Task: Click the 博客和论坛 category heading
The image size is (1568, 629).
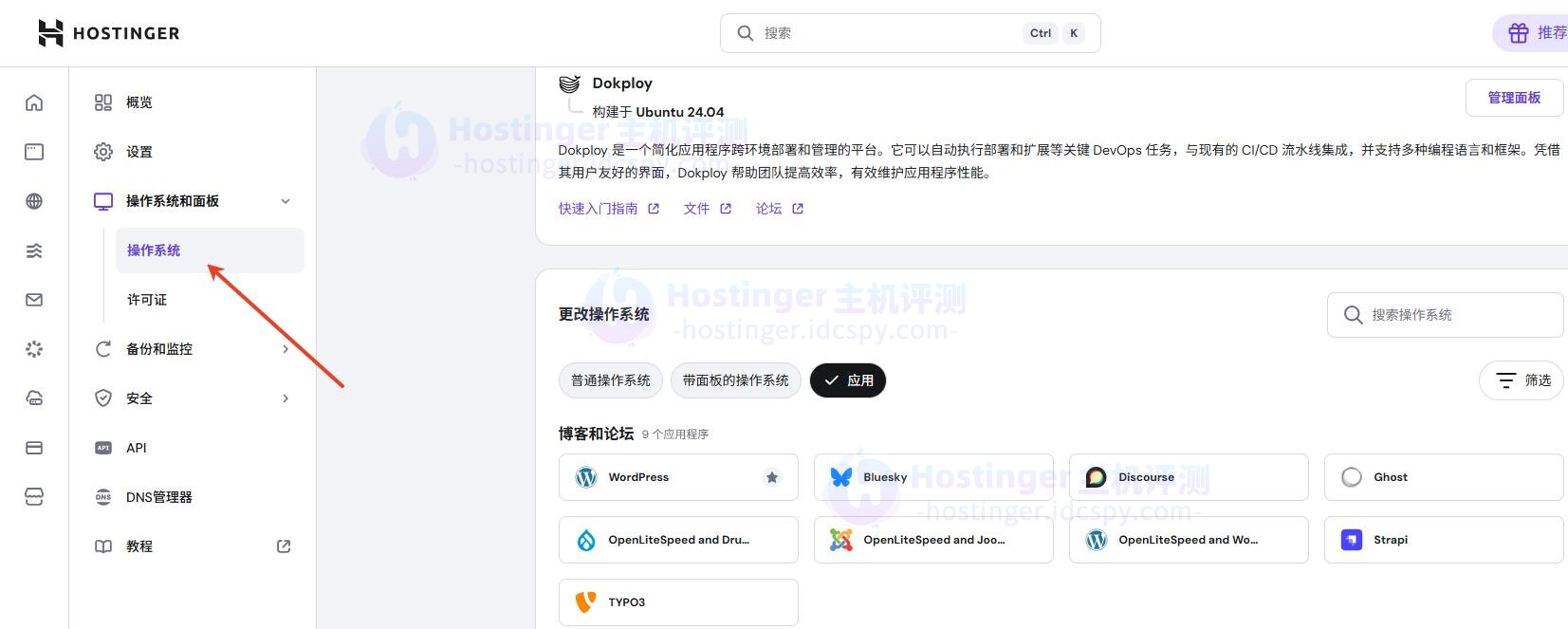Action: 596,434
